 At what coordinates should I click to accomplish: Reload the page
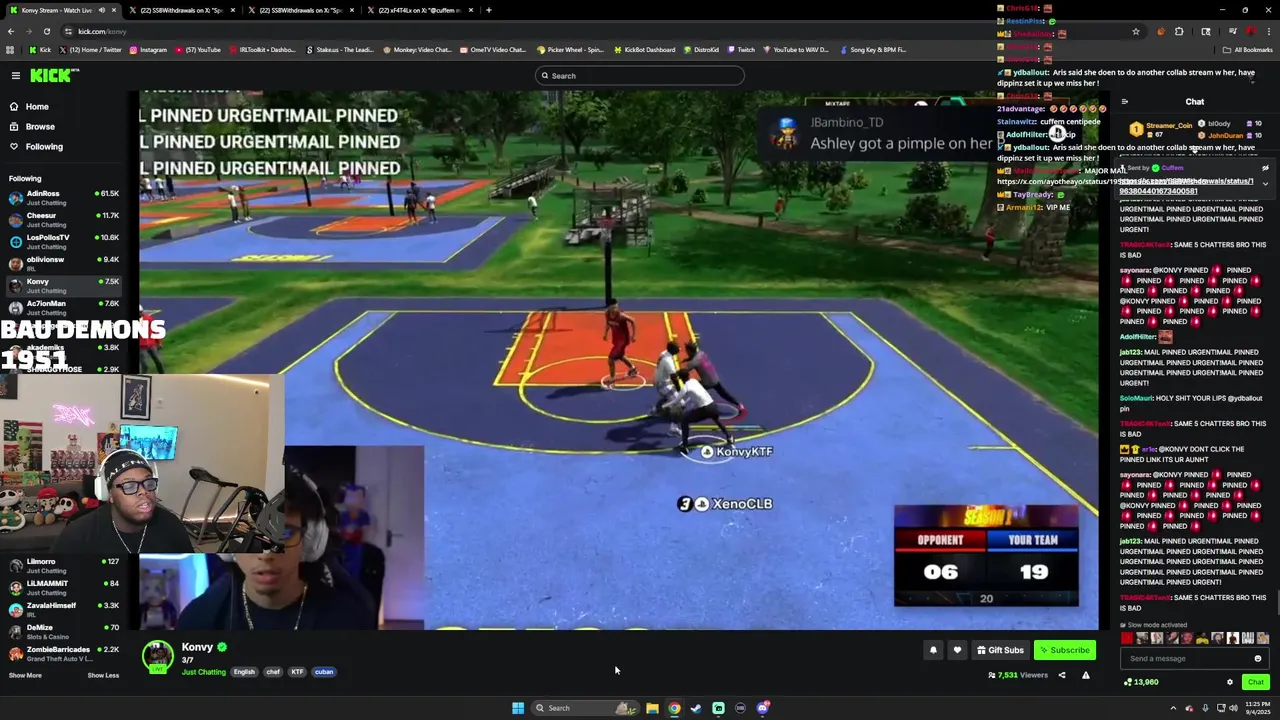(x=46, y=31)
